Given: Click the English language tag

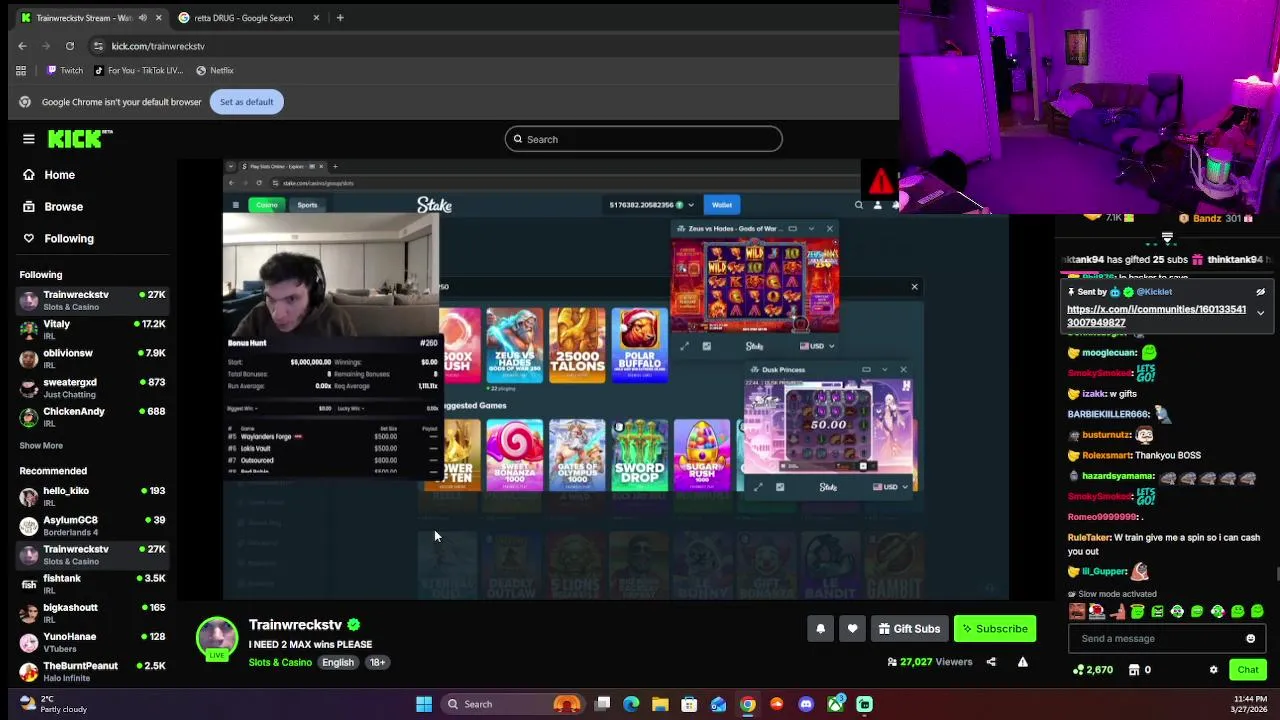Looking at the screenshot, I should [x=338, y=662].
